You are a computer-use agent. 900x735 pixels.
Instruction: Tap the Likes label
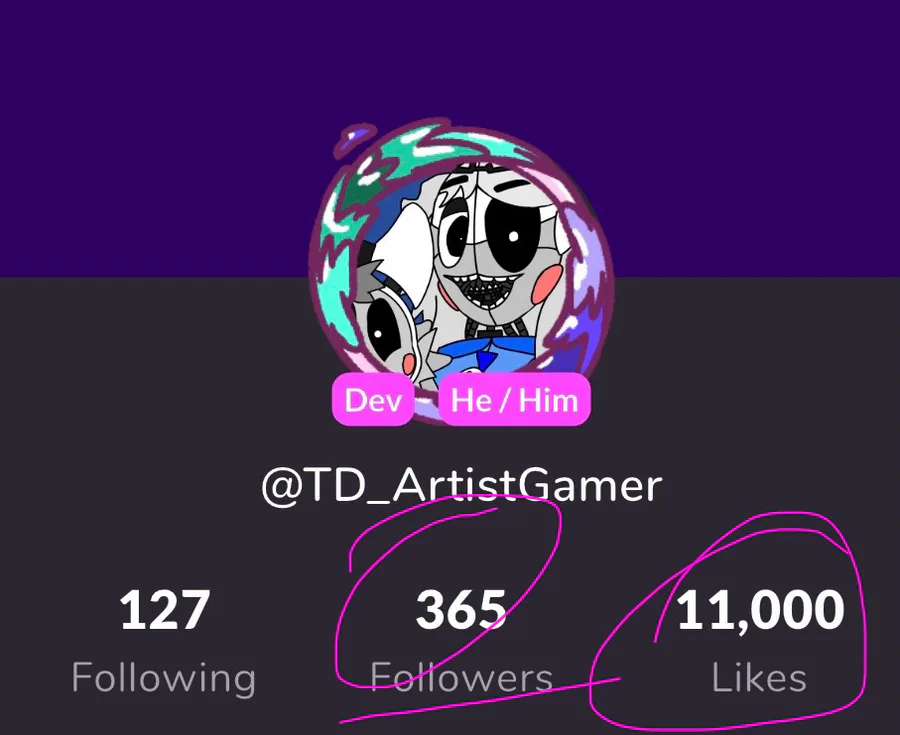point(759,678)
